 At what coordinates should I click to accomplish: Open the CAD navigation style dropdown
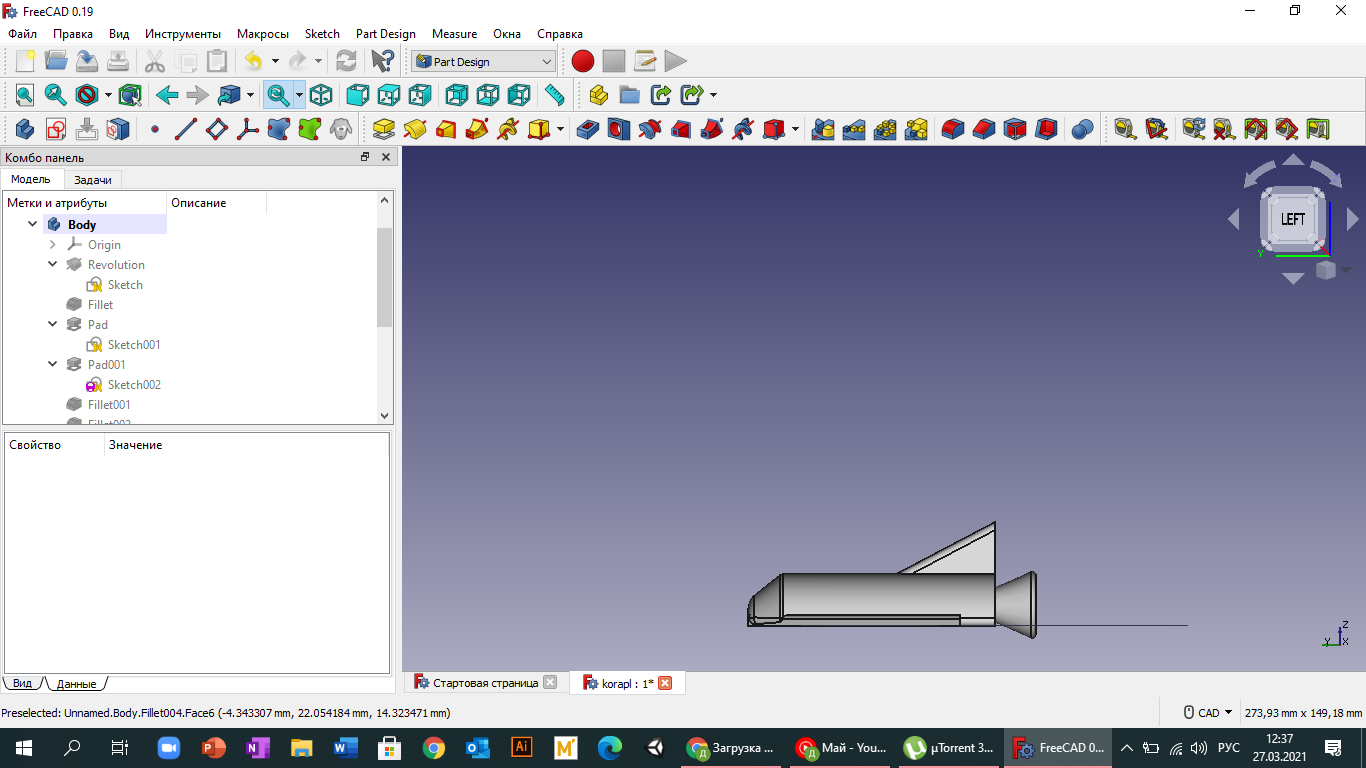[1208, 713]
